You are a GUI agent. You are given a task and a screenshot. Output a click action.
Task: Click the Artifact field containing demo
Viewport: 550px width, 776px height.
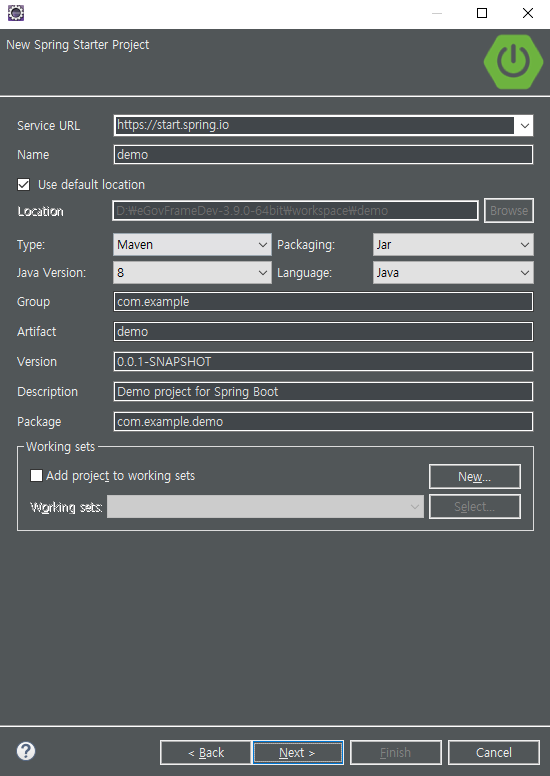click(323, 332)
